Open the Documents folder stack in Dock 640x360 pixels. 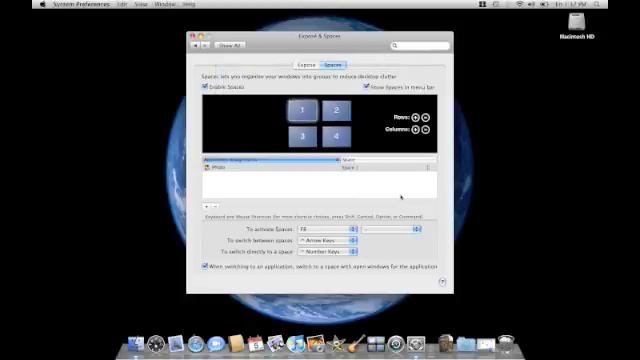coord(466,344)
